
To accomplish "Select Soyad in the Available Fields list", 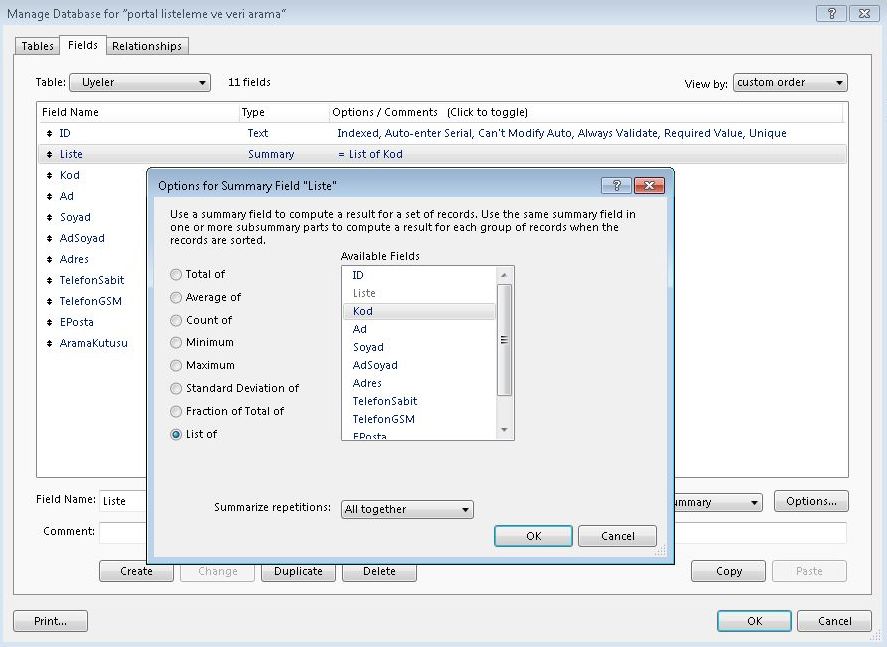I will (368, 347).
